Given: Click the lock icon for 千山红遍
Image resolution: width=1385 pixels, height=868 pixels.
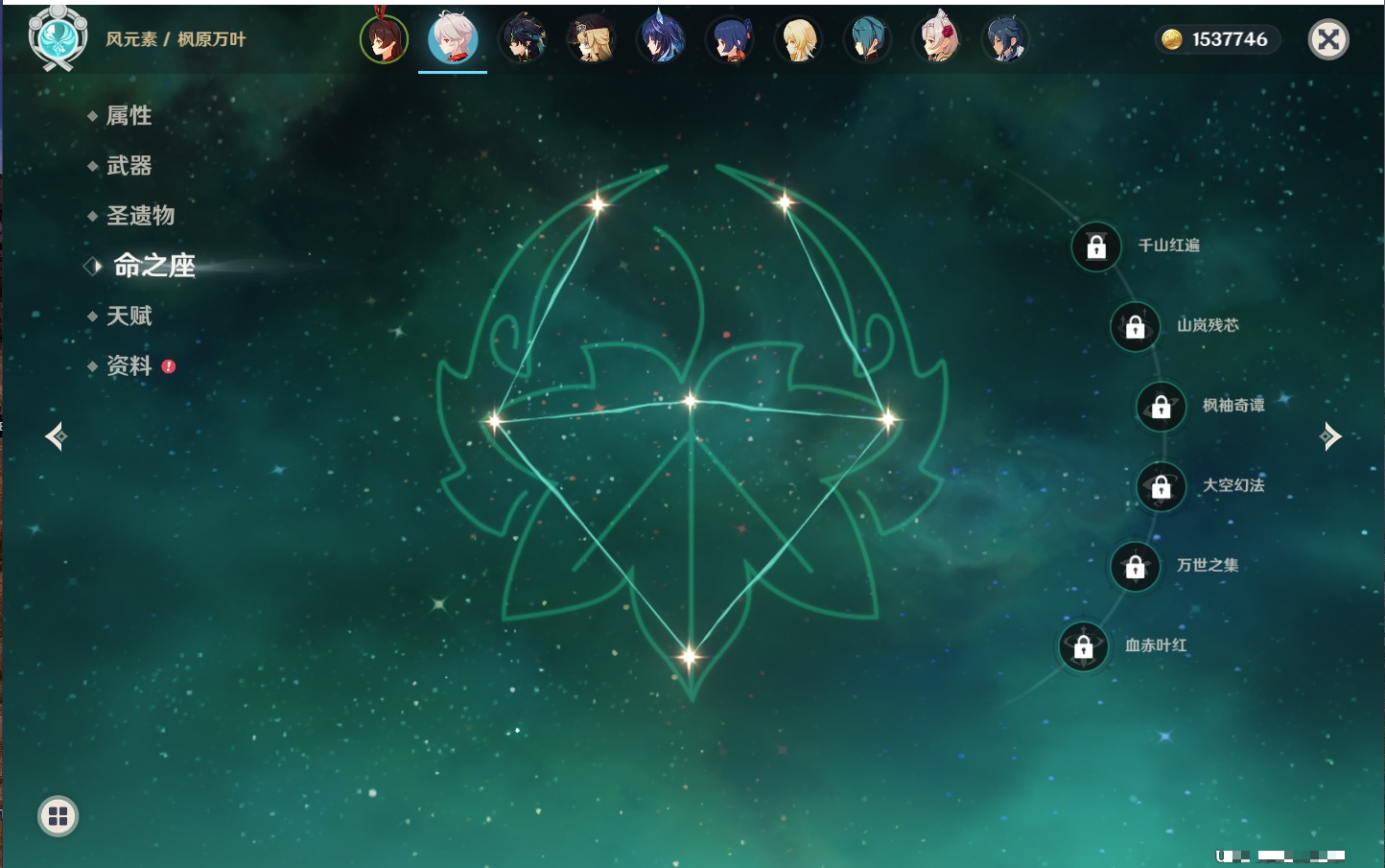Looking at the screenshot, I should (1096, 246).
